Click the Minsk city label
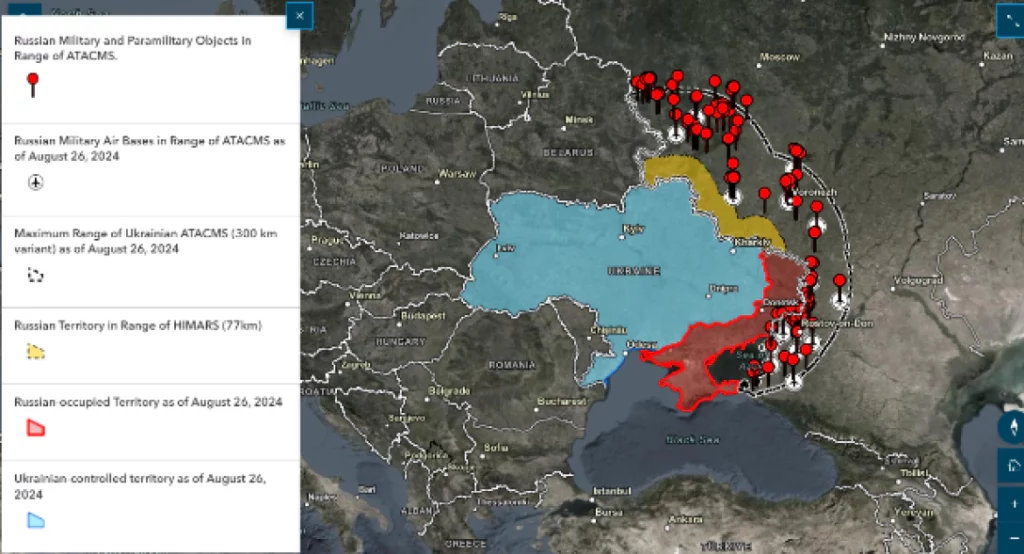The height and width of the screenshot is (554, 1024). tap(579, 120)
